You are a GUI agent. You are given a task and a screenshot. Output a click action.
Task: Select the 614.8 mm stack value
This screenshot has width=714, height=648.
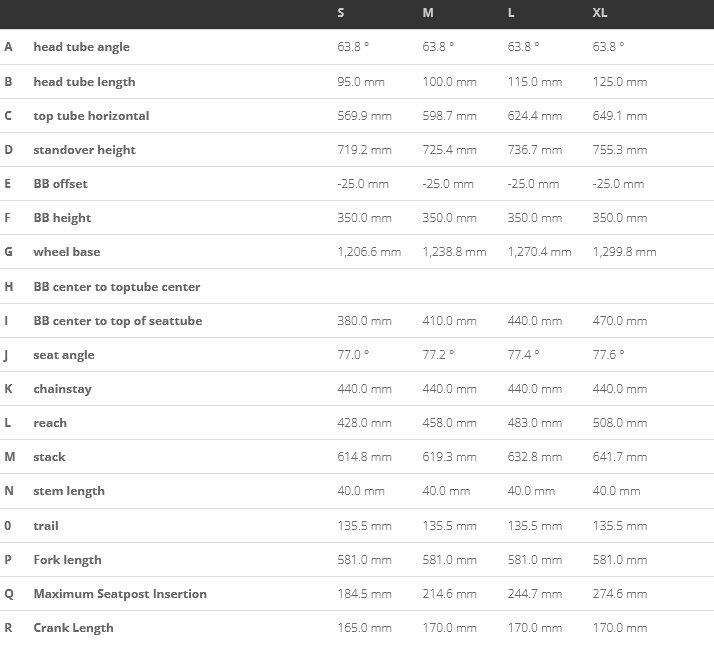(364, 457)
